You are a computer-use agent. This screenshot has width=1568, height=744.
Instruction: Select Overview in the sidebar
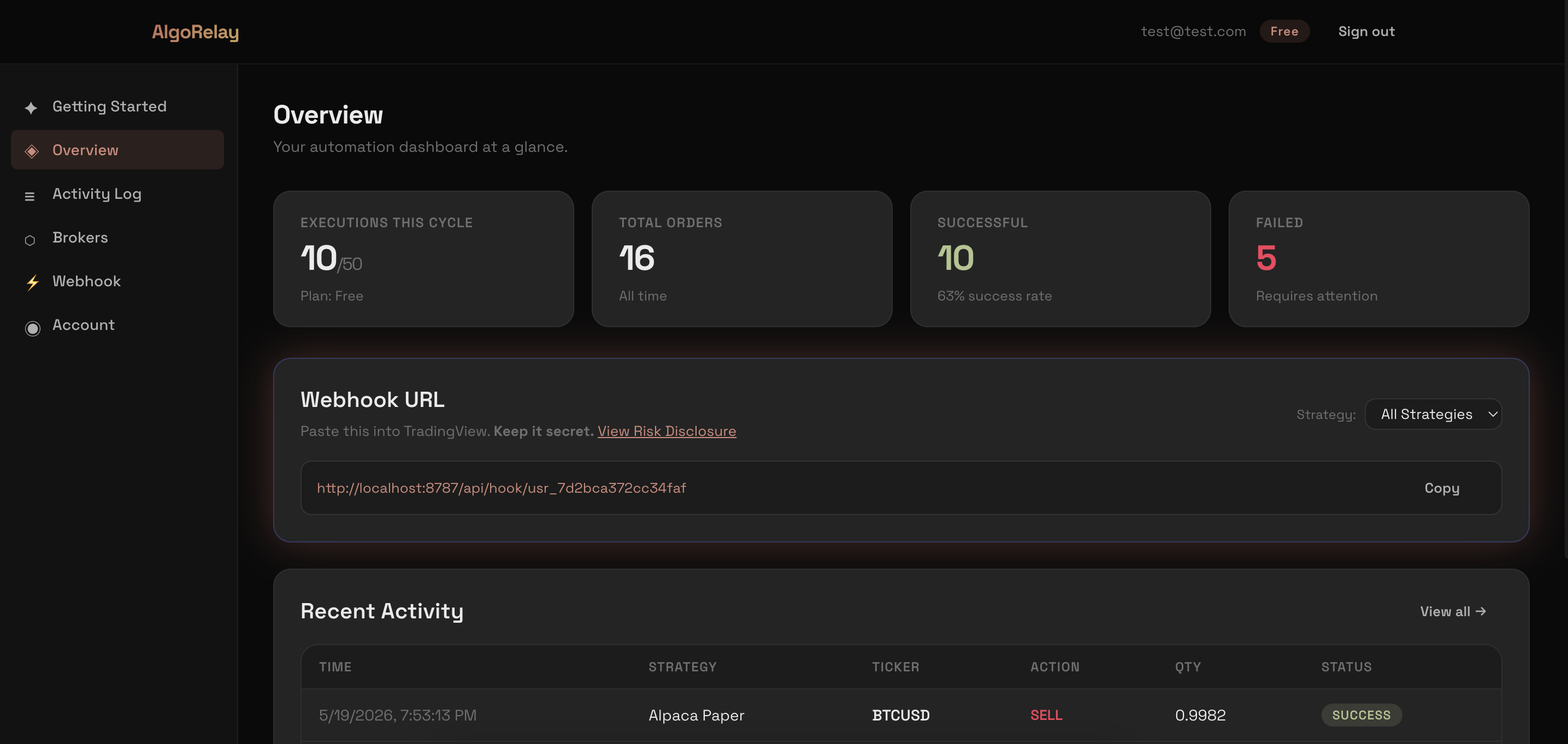tap(117, 150)
